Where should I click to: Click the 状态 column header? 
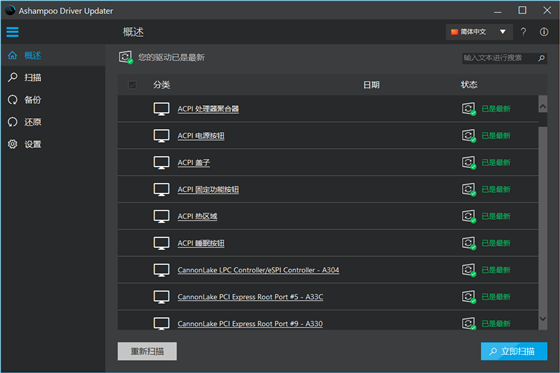pos(469,85)
